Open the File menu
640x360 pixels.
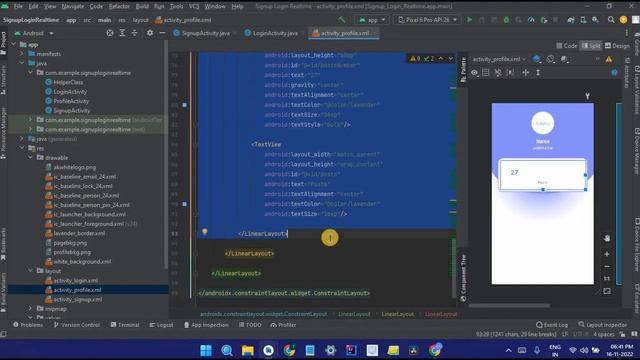point(18,6)
